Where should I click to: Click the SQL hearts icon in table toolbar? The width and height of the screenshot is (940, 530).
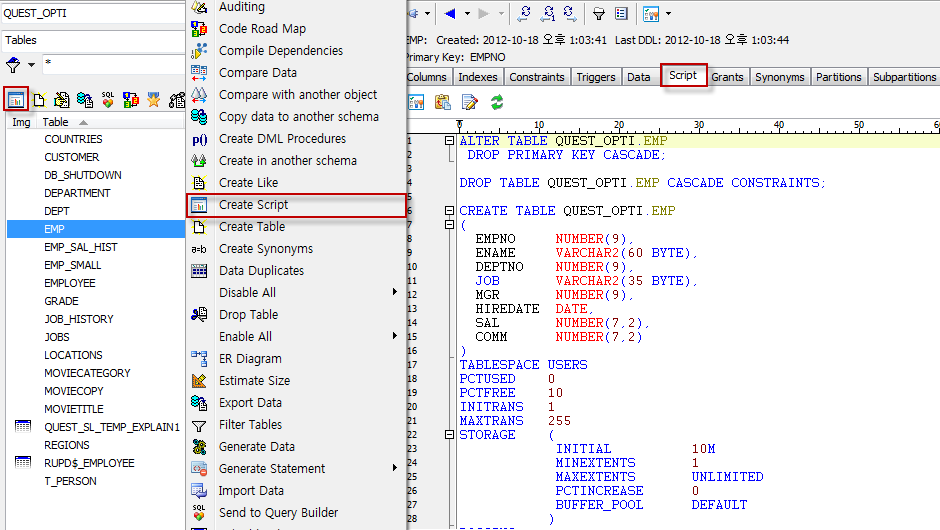pyautogui.click(x=108, y=99)
